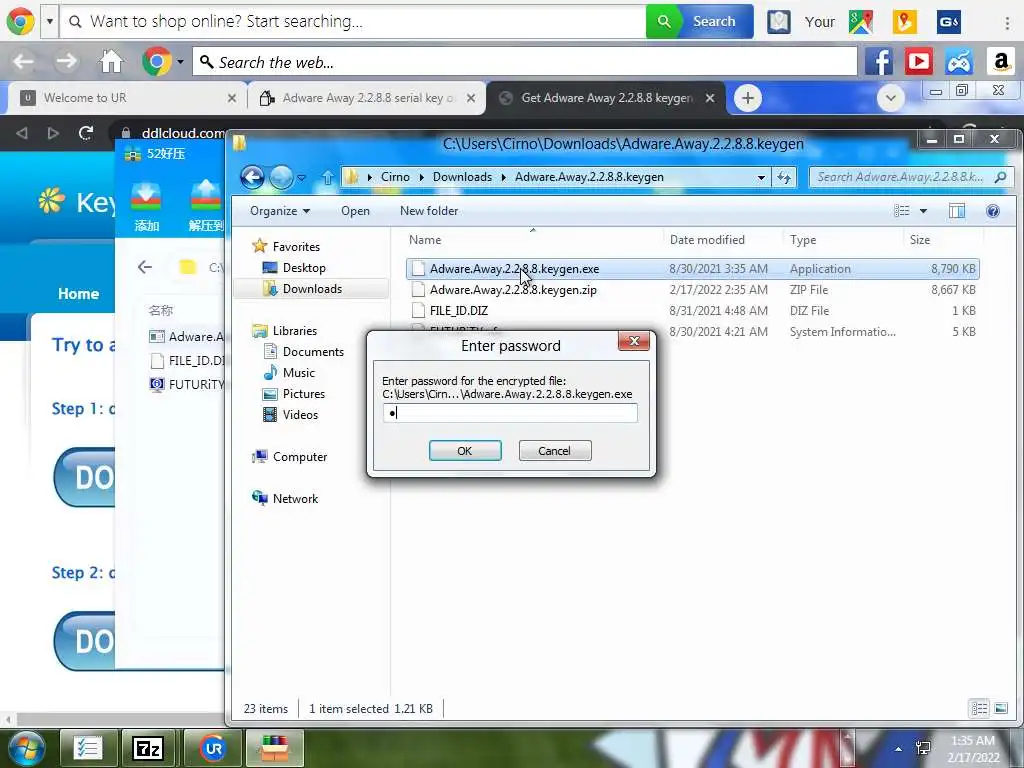The height and width of the screenshot is (768, 1024).
Task: Select Favorites in navigation pane
Action: [x=296, y=247]
